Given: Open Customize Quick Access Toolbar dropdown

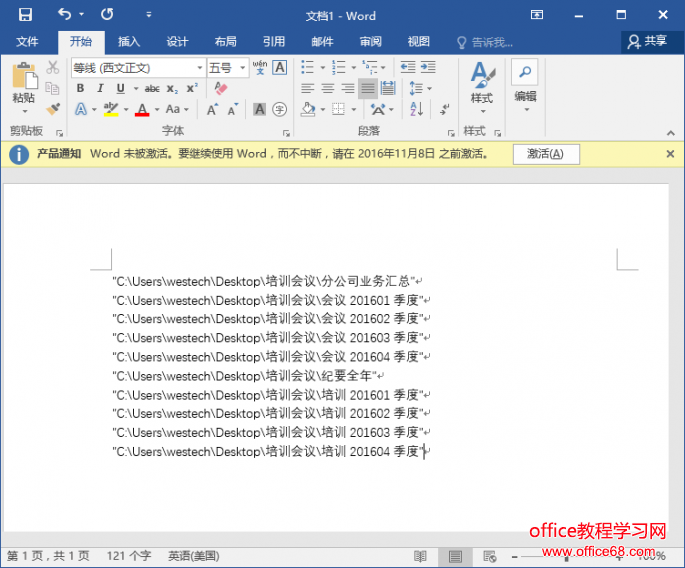Looking at the screenshot, I should pos(149,15).
